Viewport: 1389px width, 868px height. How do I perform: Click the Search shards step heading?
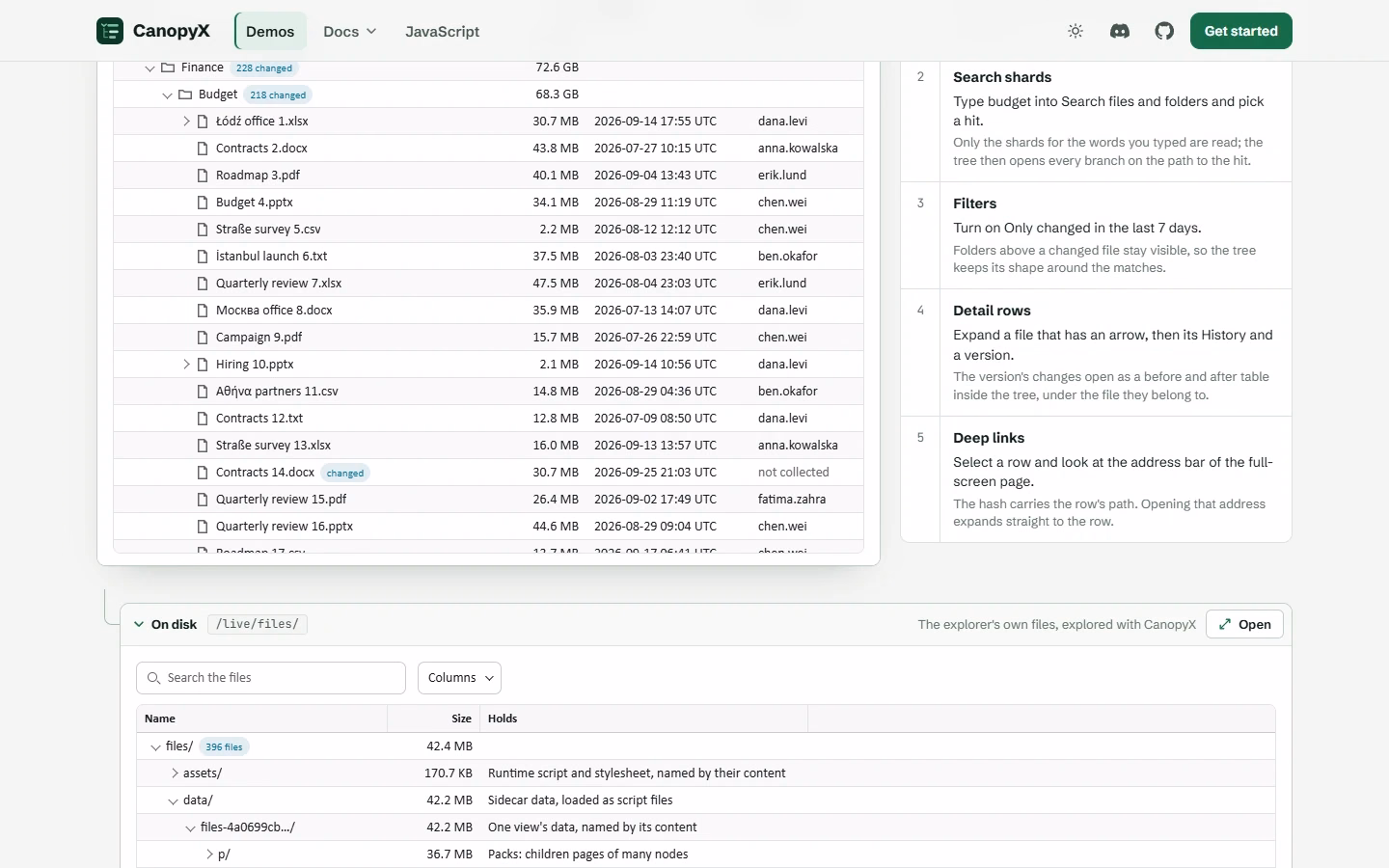tap(1002, 77)
